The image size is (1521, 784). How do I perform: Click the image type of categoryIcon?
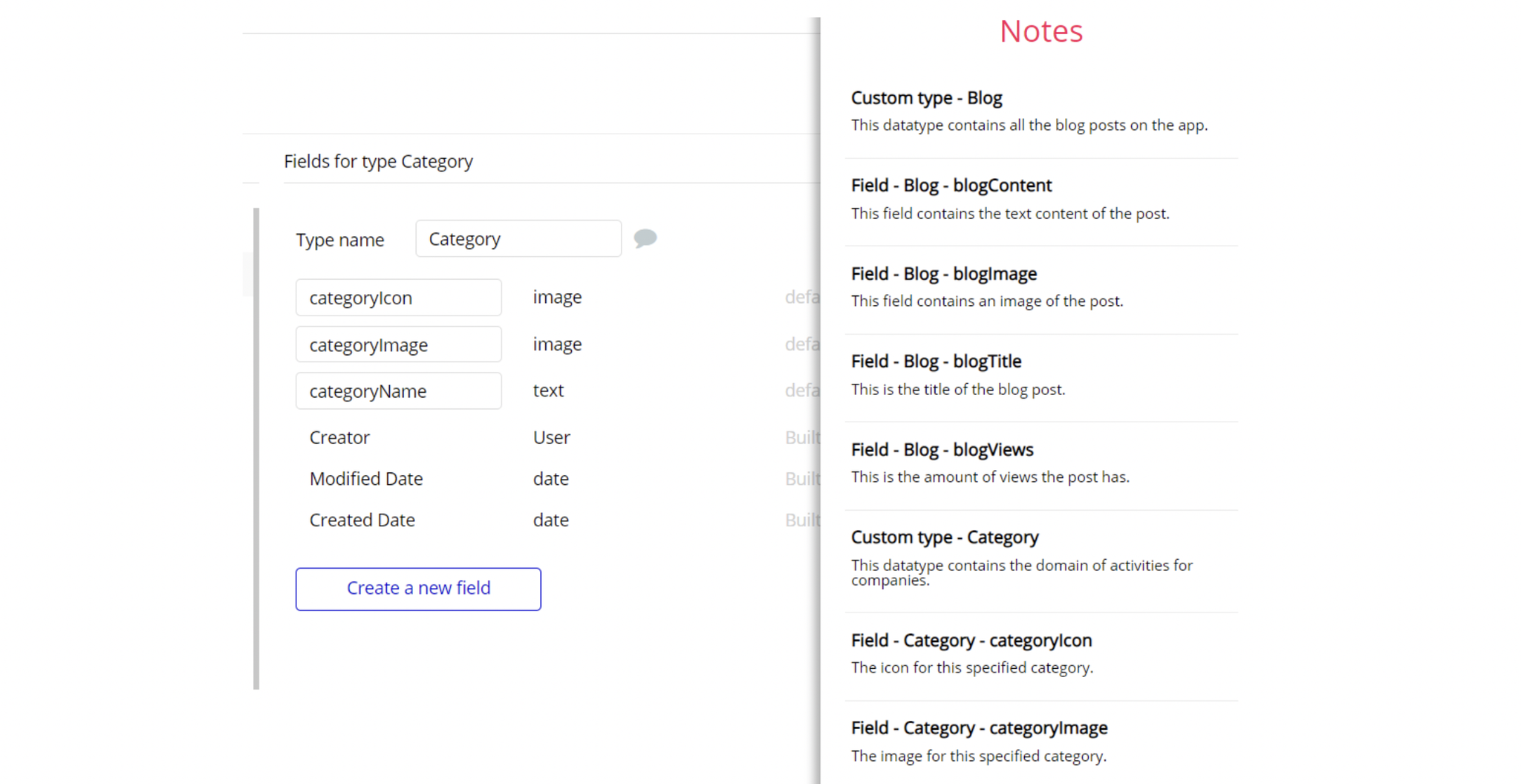[x=557, y=298]
